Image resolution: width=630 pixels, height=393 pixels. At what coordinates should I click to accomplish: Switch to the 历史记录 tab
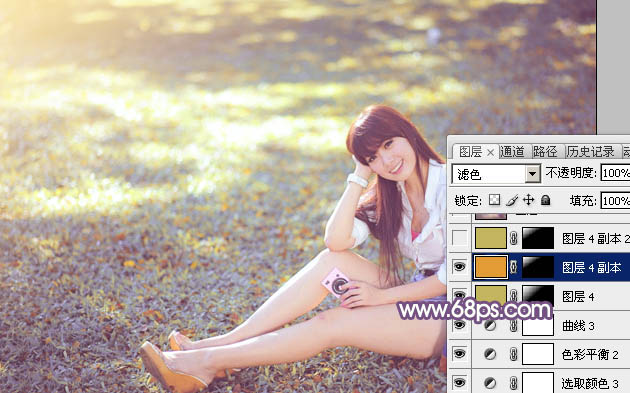pyautogui.click(x=591, y=152)
